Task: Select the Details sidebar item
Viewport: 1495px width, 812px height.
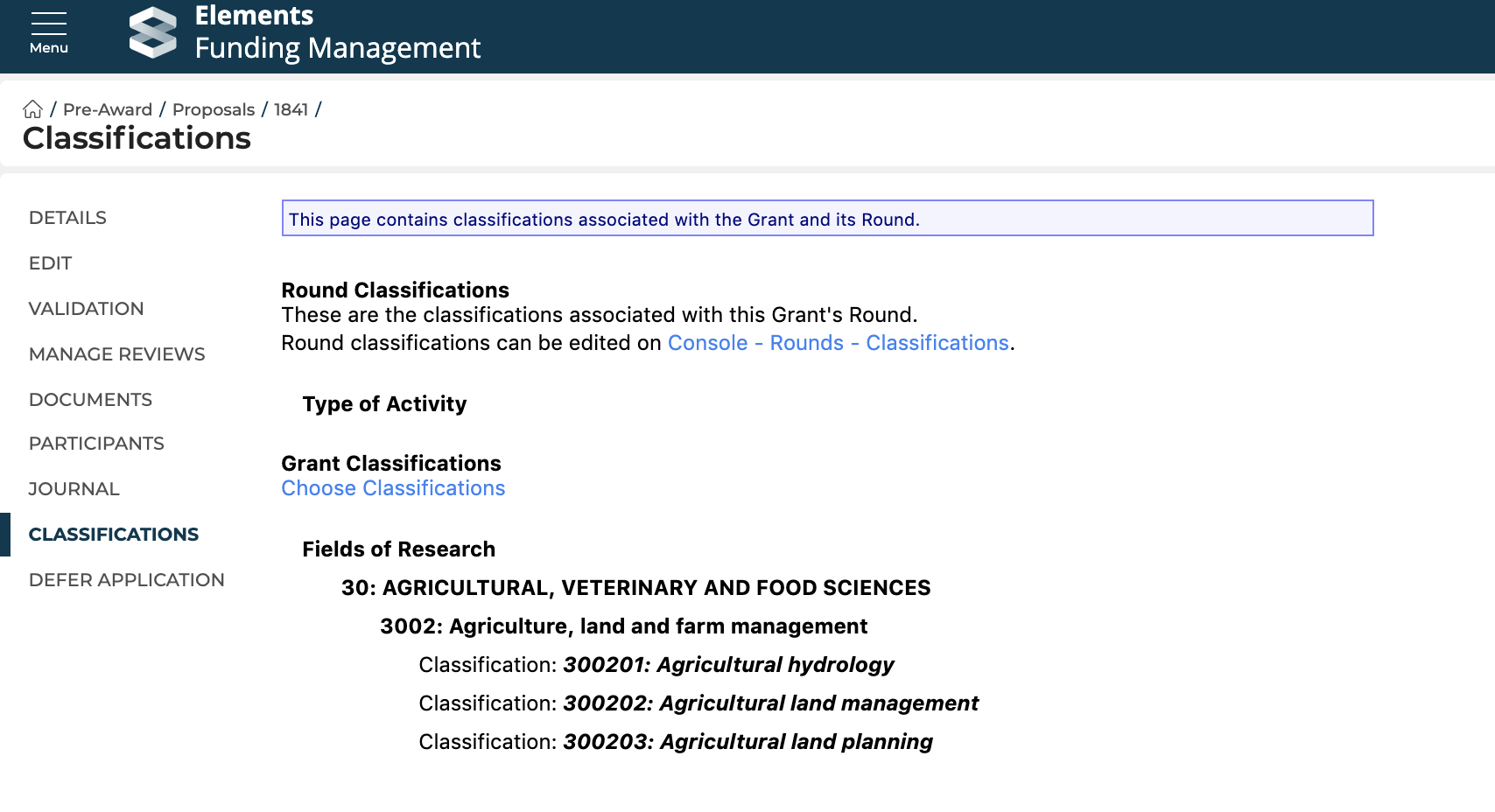Action: pos(67,218)
